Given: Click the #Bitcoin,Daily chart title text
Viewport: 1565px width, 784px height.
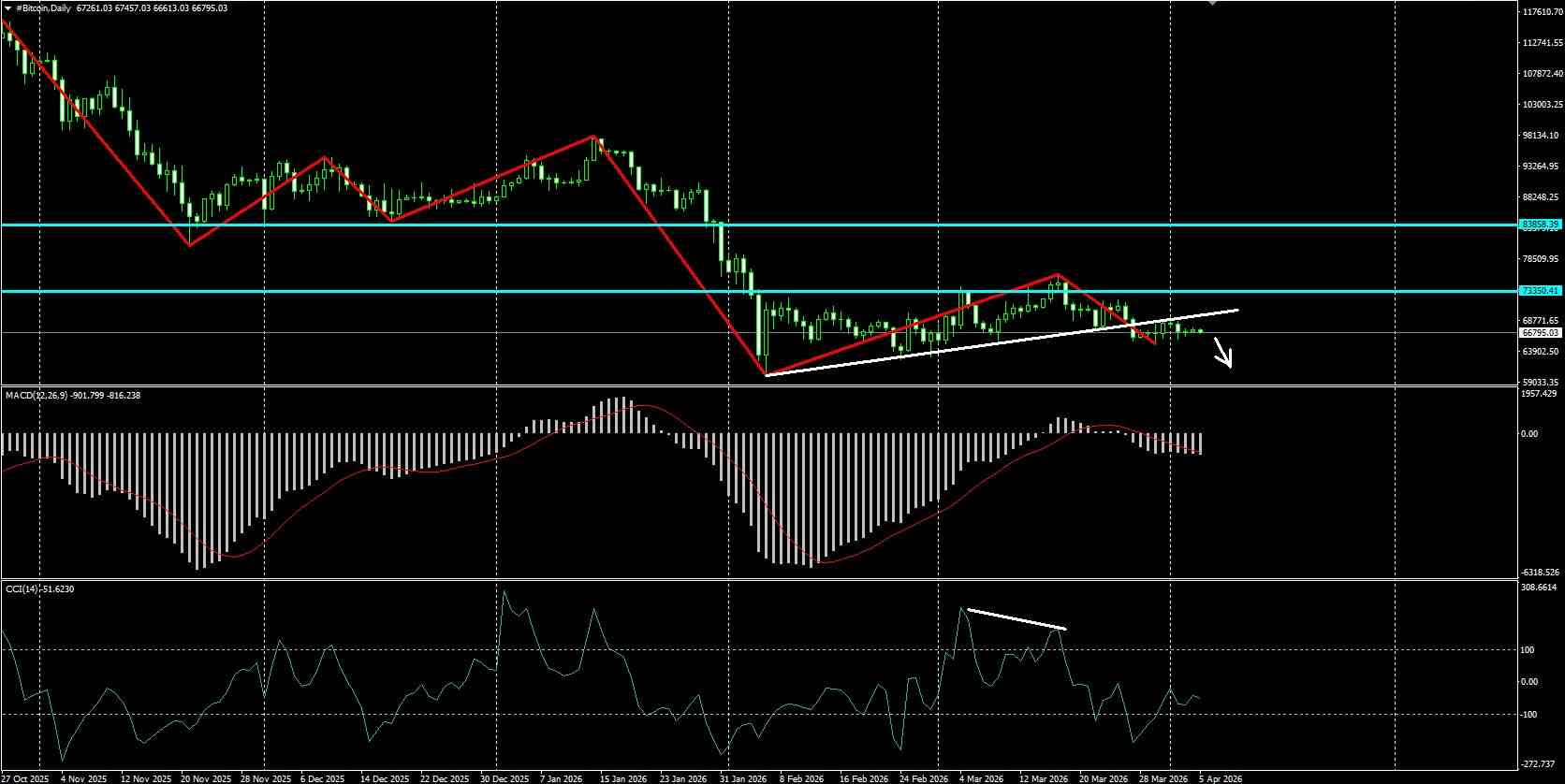Looking at the screenshot, I should point(43,8).
